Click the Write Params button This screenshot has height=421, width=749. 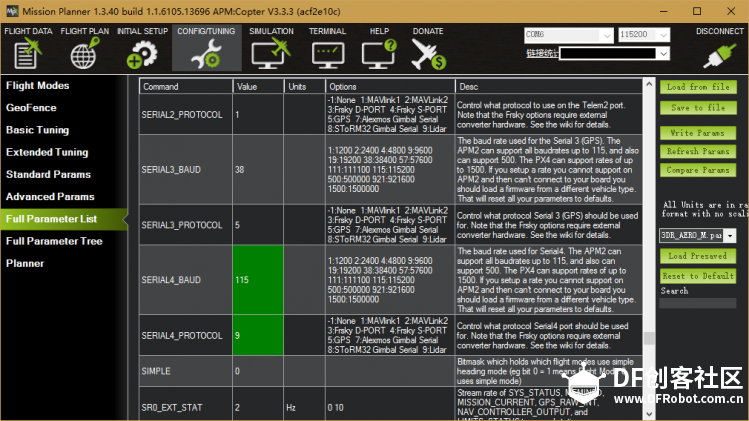pyautogui.click(x=698, y=133)
